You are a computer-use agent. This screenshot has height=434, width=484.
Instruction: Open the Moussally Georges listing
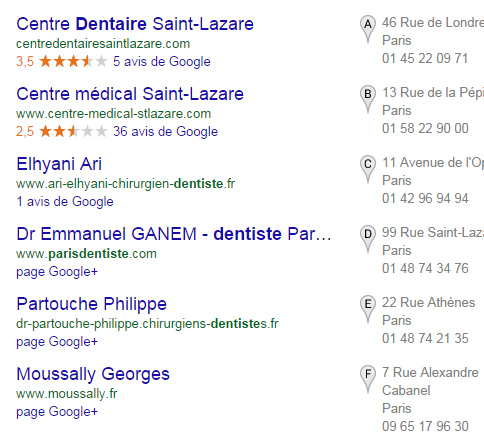point(93,374)
